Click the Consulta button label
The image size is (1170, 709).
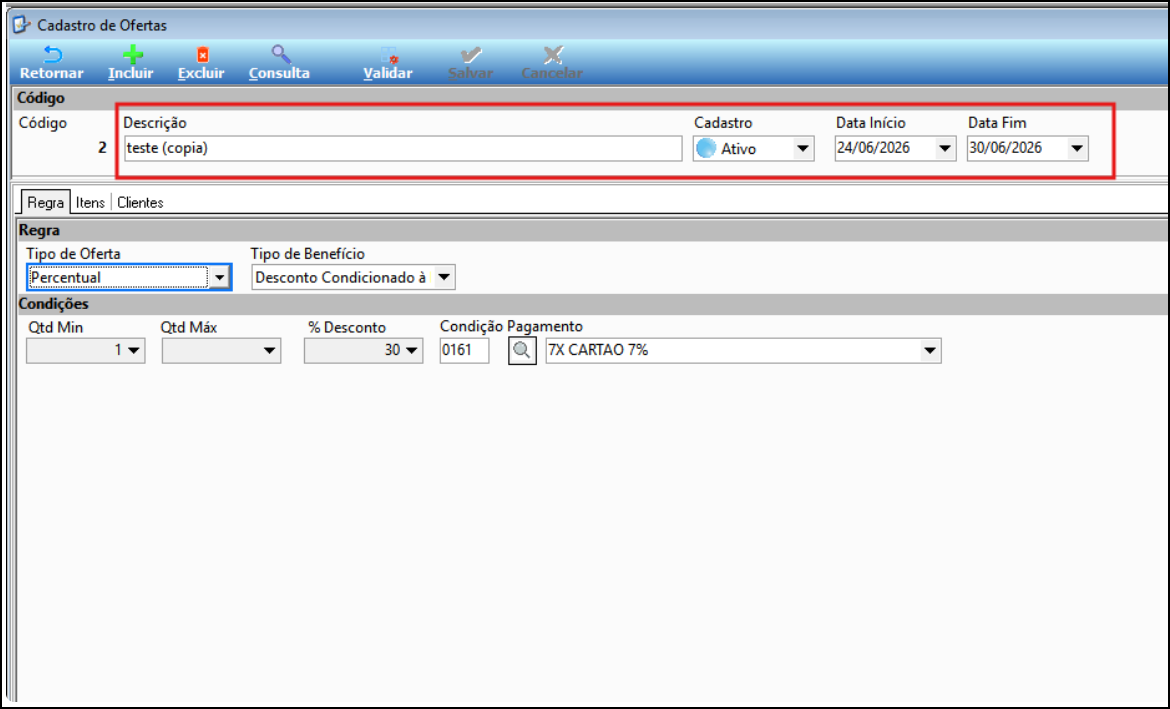coord(279,73)
